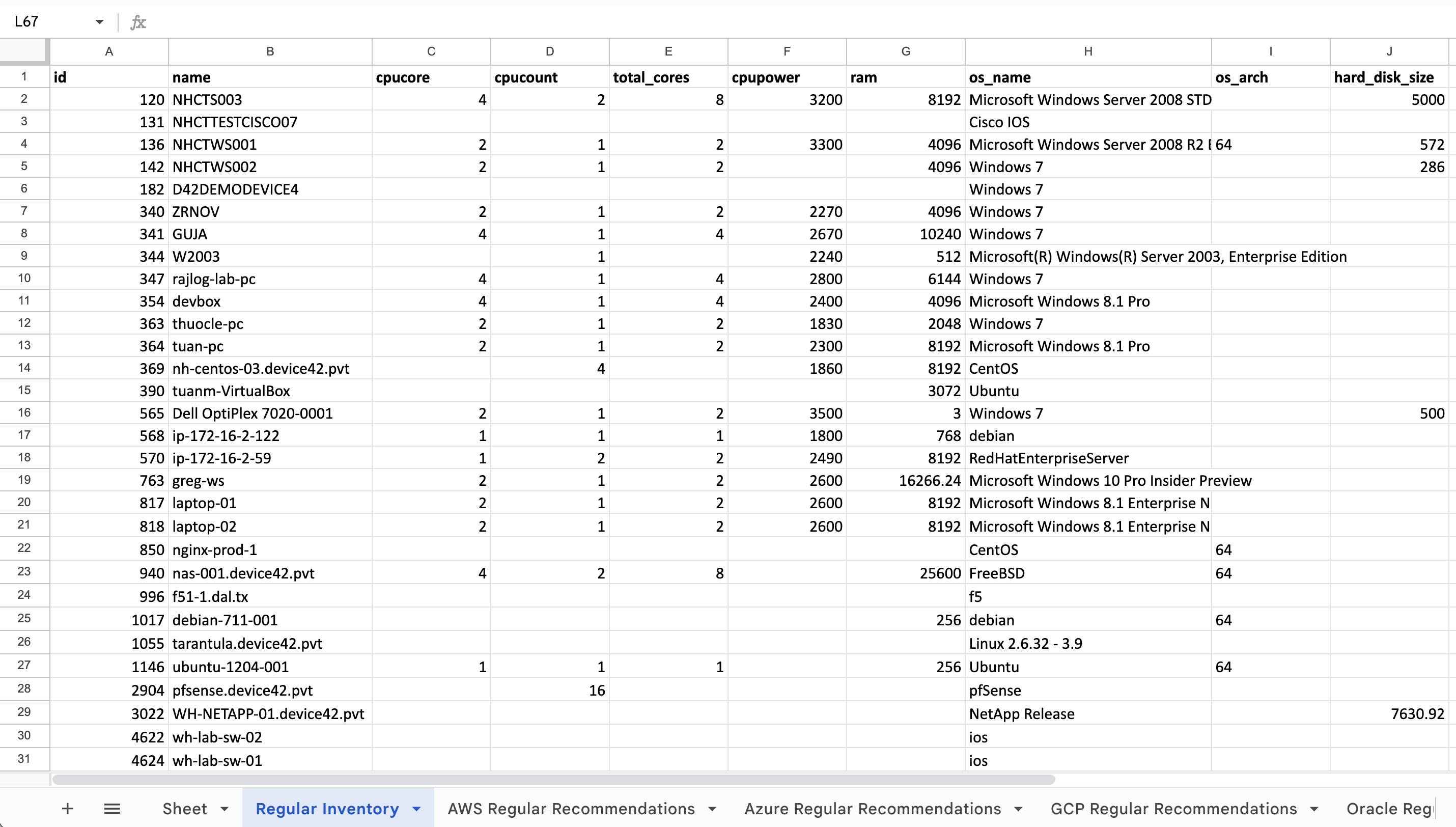Open the all-sheets list menu icon
1456x827 pixels.
click(112, 808)
